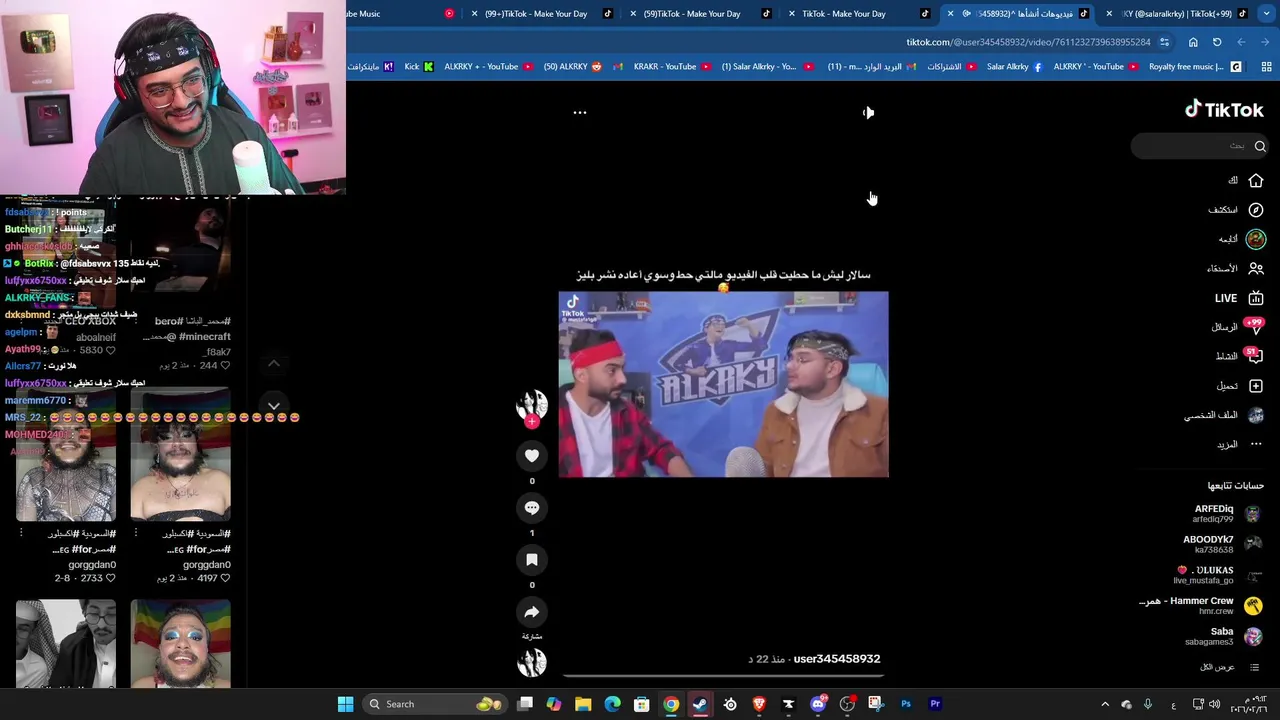Click the ALKRKY video player
Image resolution: width=1280 pixels, height=720 pixels.
723,384
